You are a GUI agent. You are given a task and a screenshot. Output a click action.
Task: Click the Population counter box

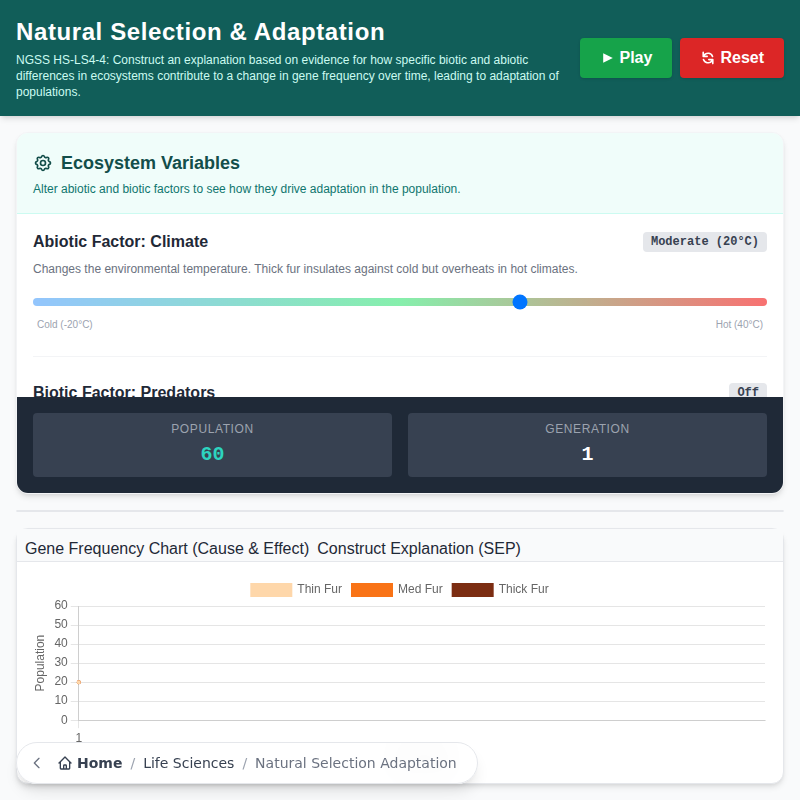tap(212, 444)
